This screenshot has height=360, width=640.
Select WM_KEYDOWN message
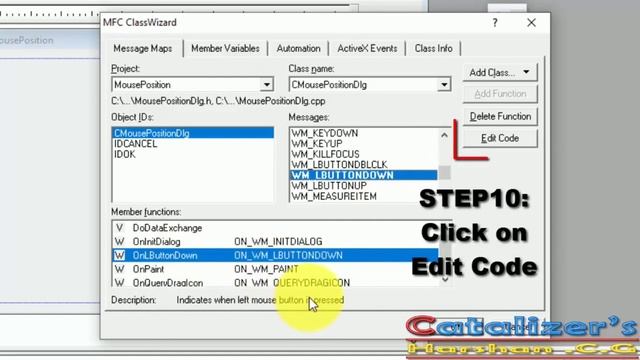click(364, 133)
